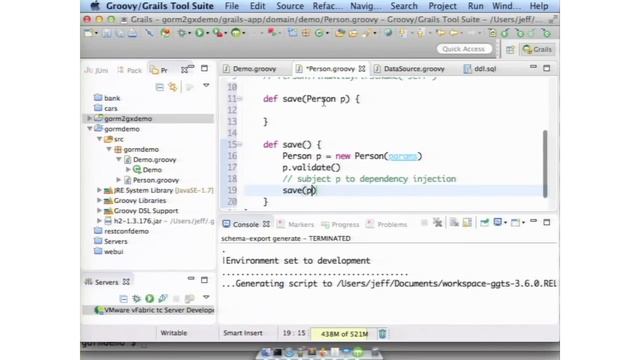Start the server with green Servers icon
The height and width of the screenshot is (360, 640).
point(149,298)
